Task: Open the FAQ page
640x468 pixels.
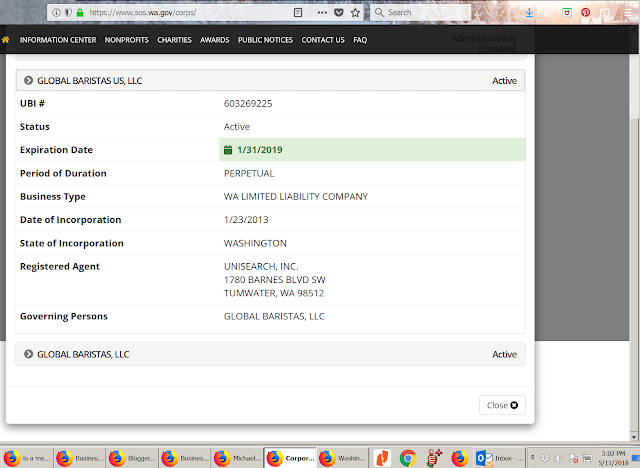Action: click(x=360, y=40)
